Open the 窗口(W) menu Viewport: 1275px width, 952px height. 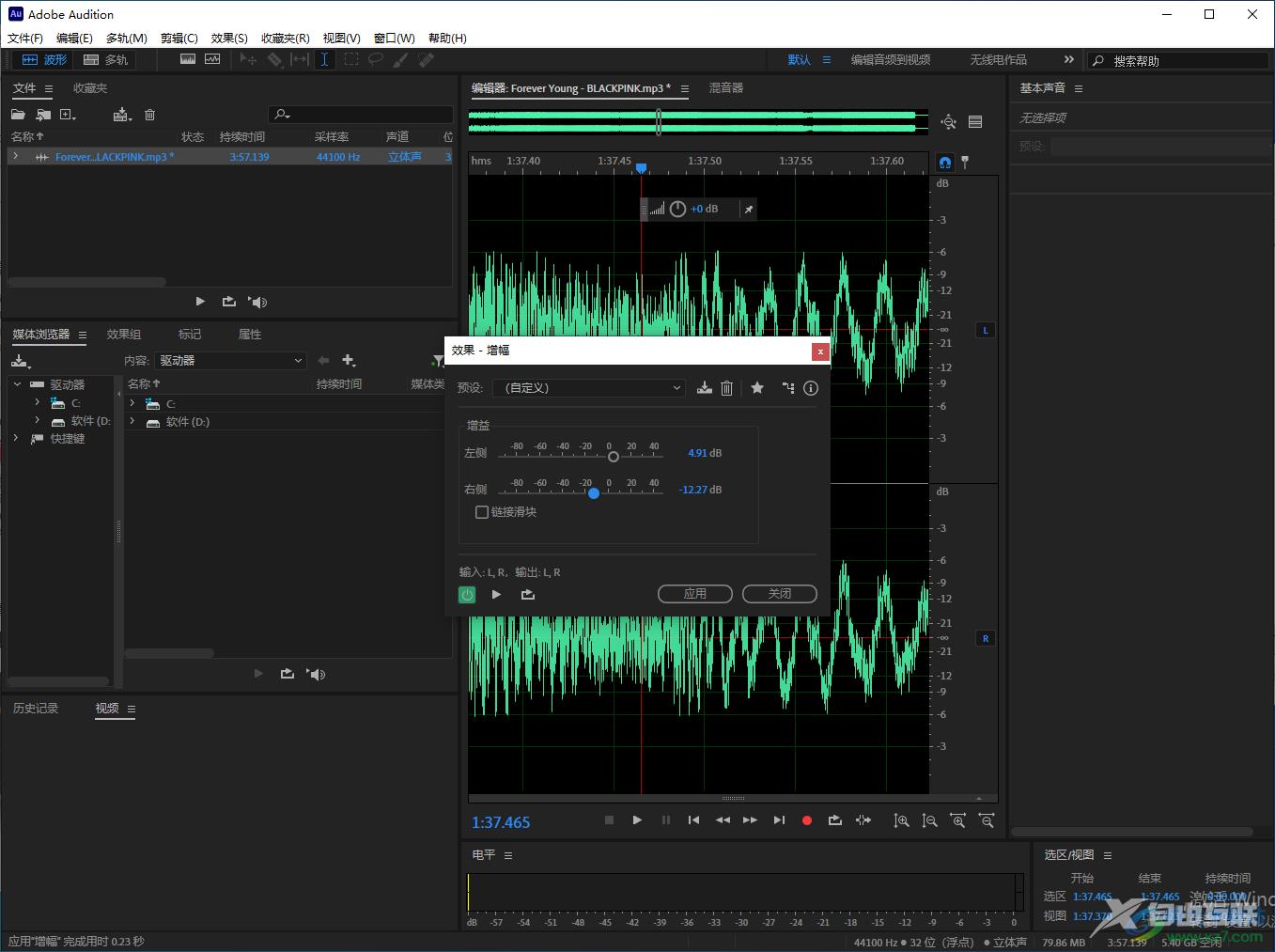pos(394,38)
